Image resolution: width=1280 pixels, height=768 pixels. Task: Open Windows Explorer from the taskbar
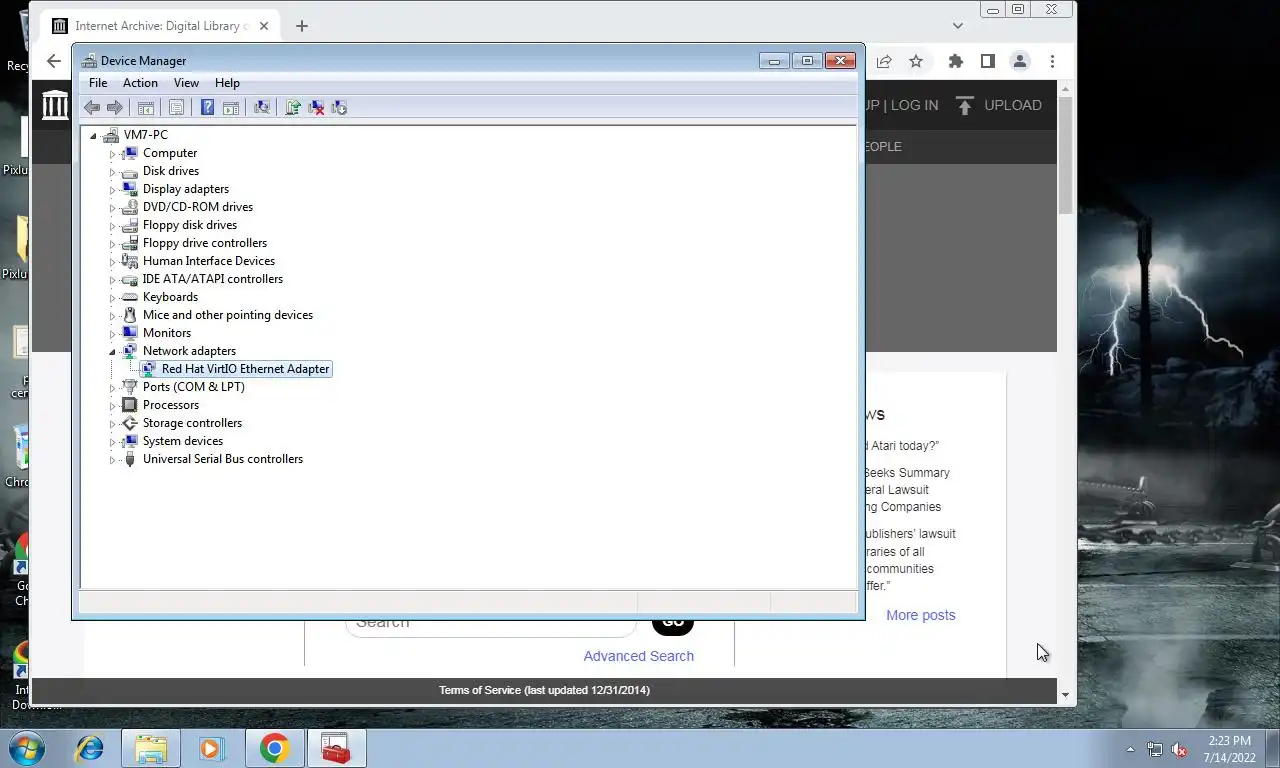(x=151, y=748)
